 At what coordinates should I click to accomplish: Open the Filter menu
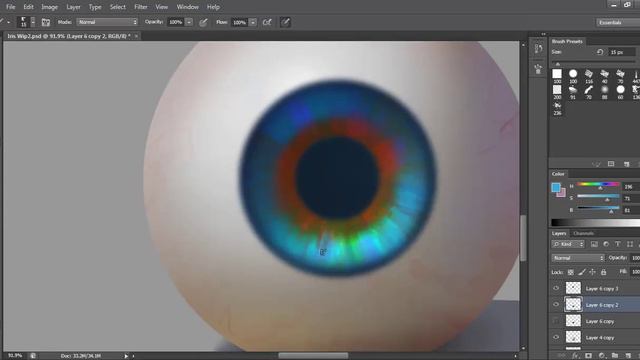click(141, 7)
